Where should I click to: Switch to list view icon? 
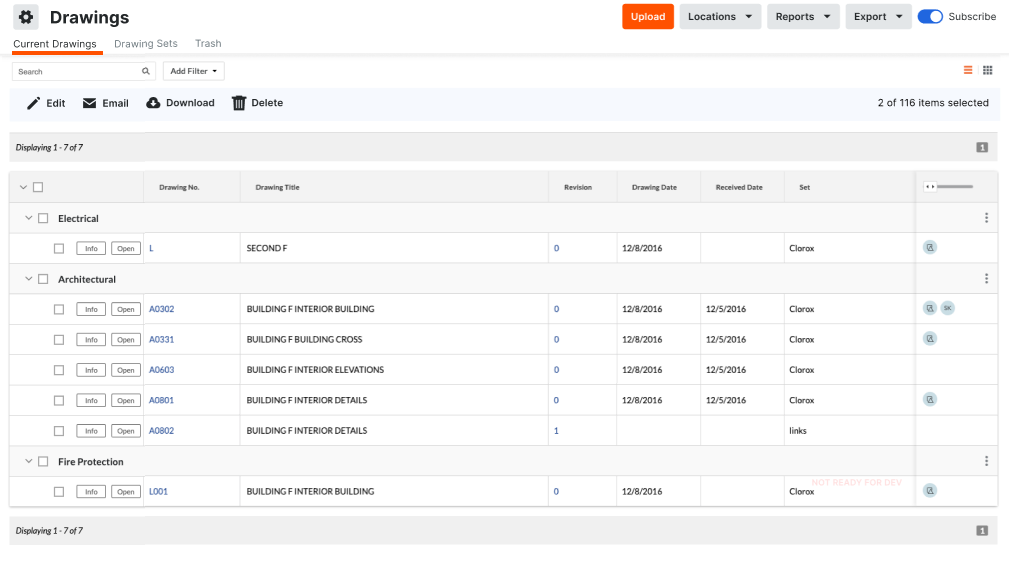tap(968, 70)
